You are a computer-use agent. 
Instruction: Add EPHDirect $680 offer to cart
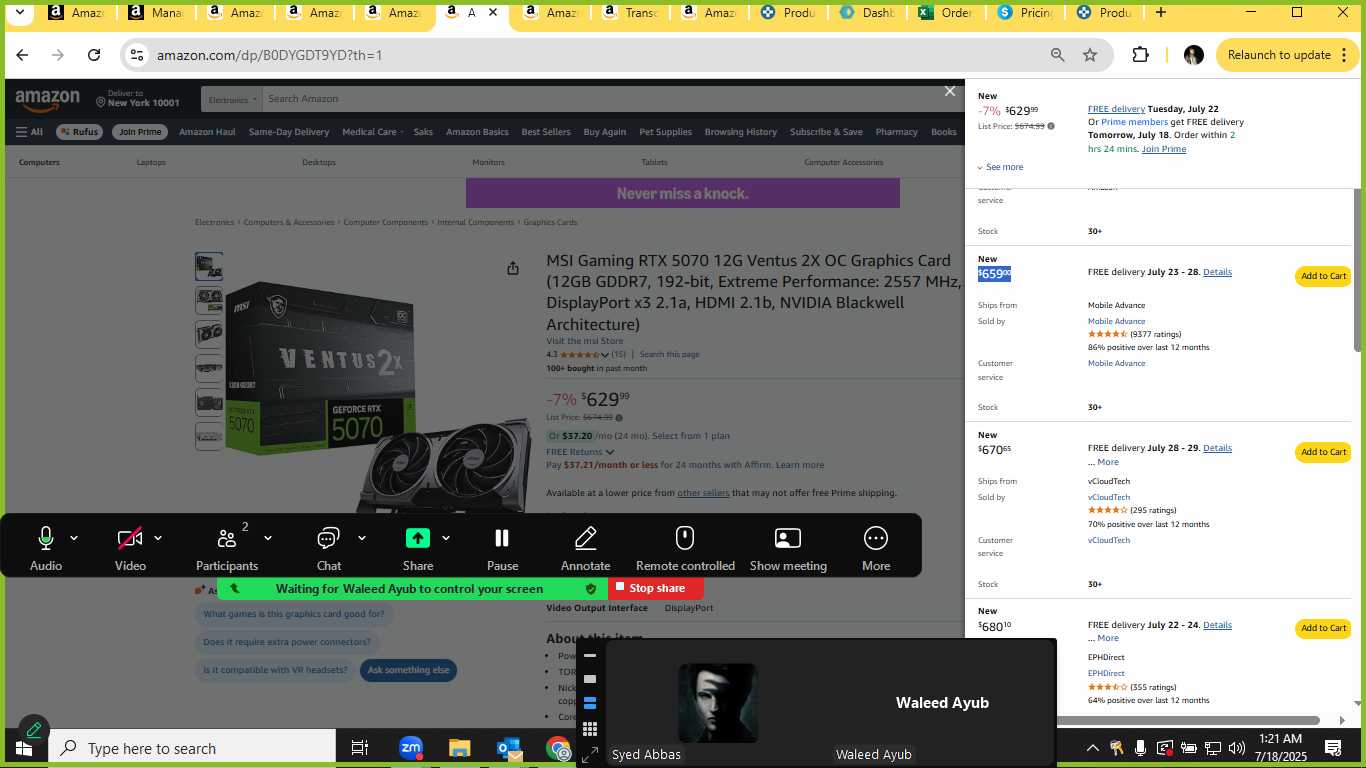[1323, 628]
